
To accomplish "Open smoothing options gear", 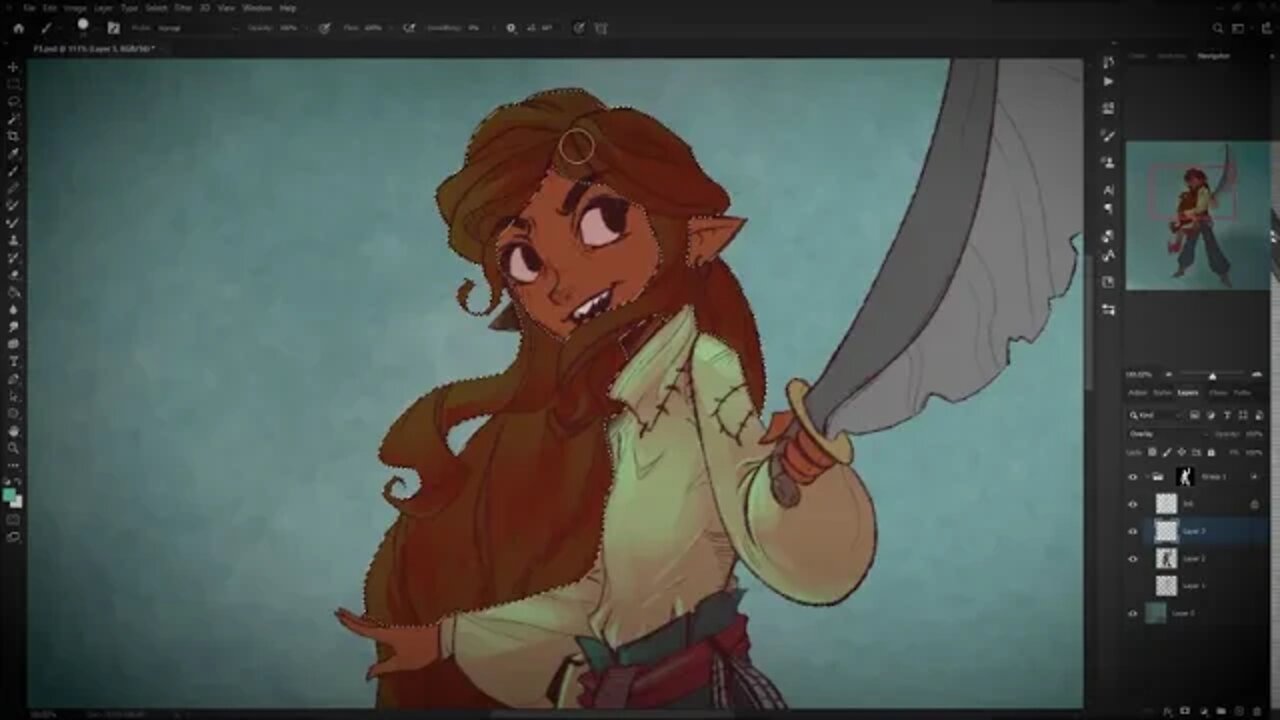I will [511, 28].
